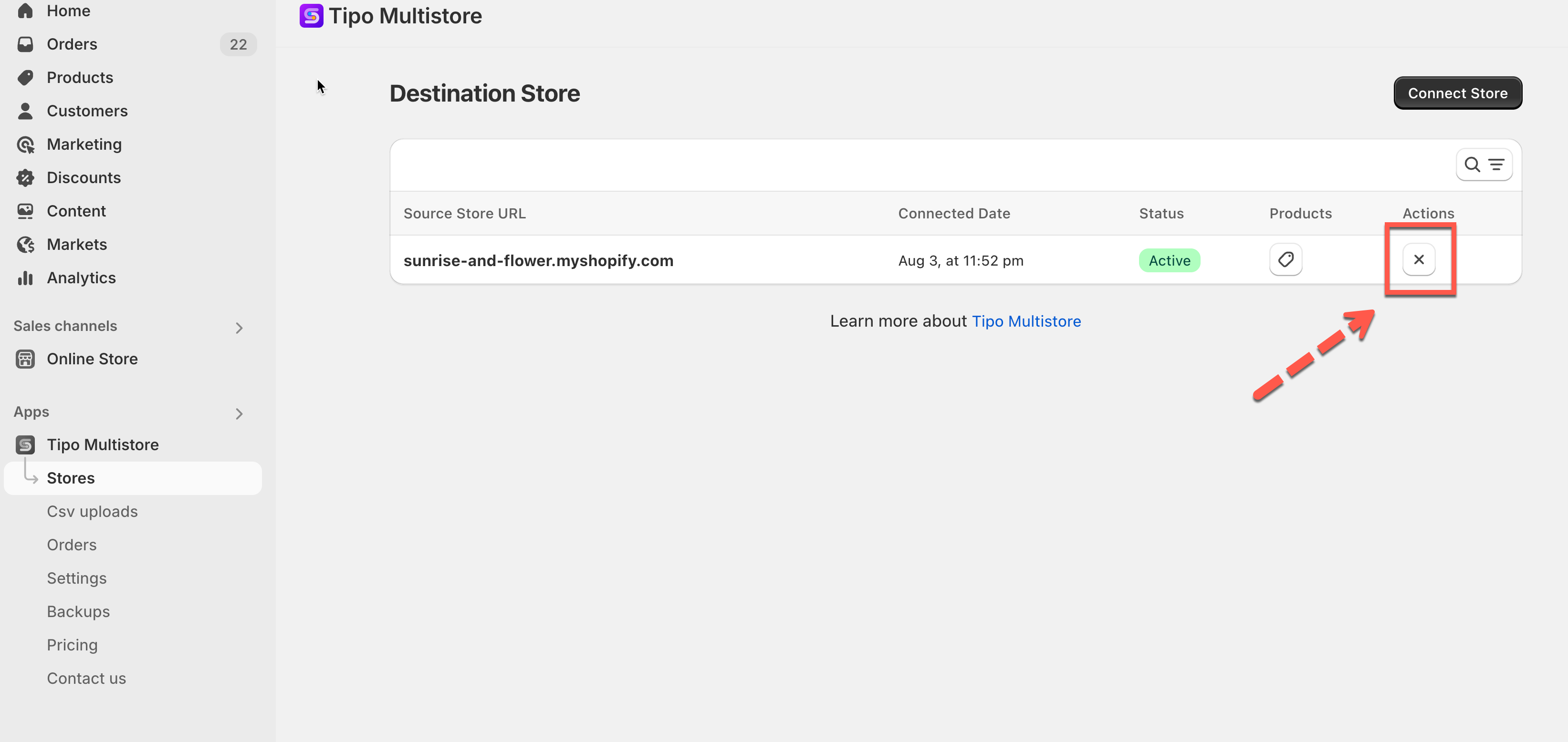Click the Discounts badge icon
Screen dimensions: 1568x742
pos(26,177)
